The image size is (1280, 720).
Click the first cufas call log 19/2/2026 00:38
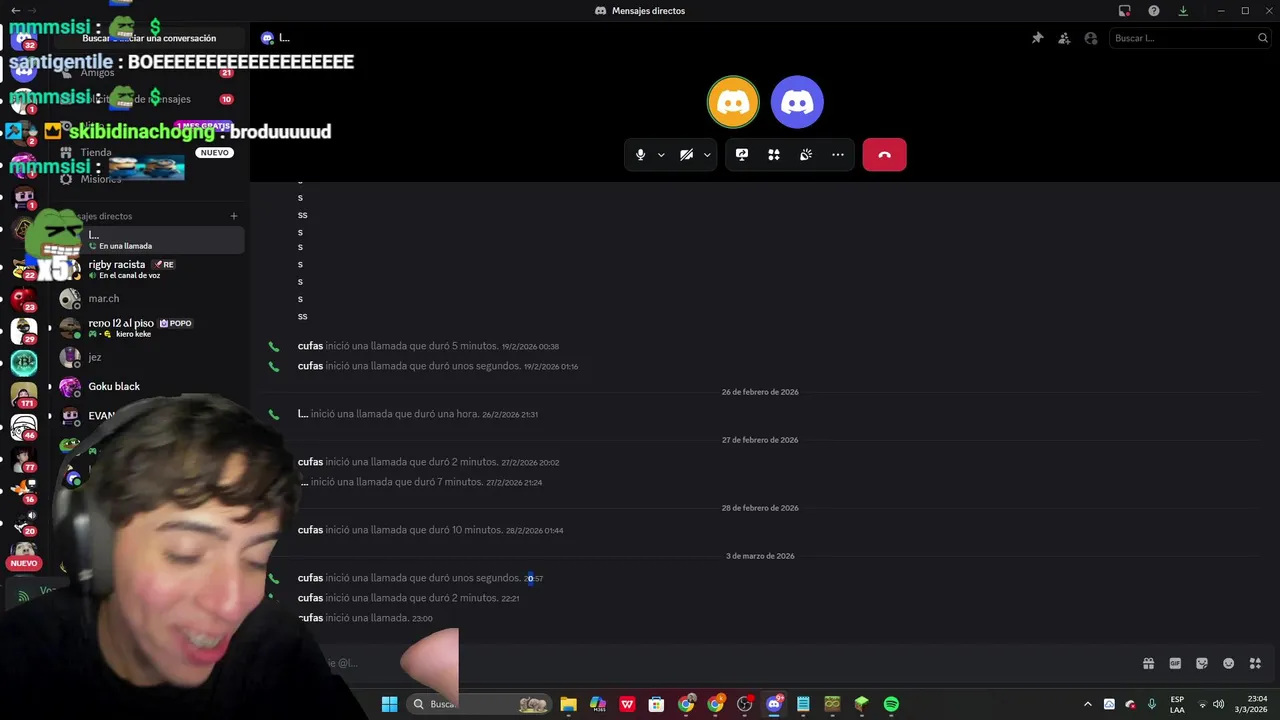pyautogui.click(x=428, y=346)
